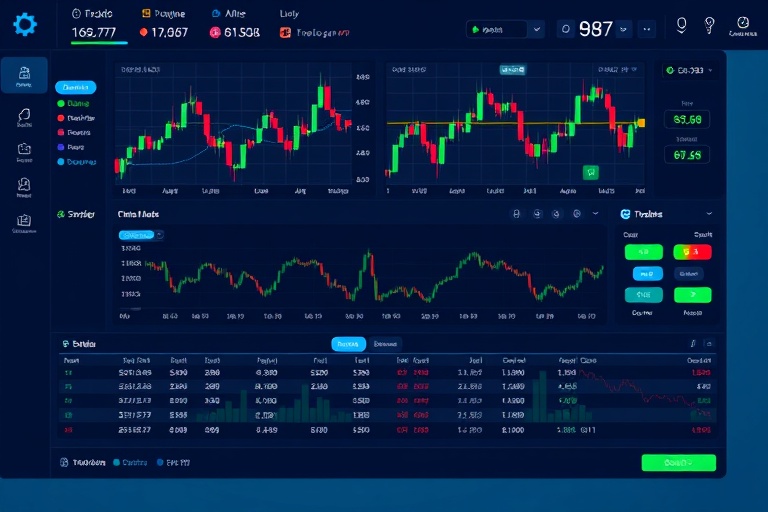Toggle the purple legend indicator
768x512 pixels.
(61, 147)
